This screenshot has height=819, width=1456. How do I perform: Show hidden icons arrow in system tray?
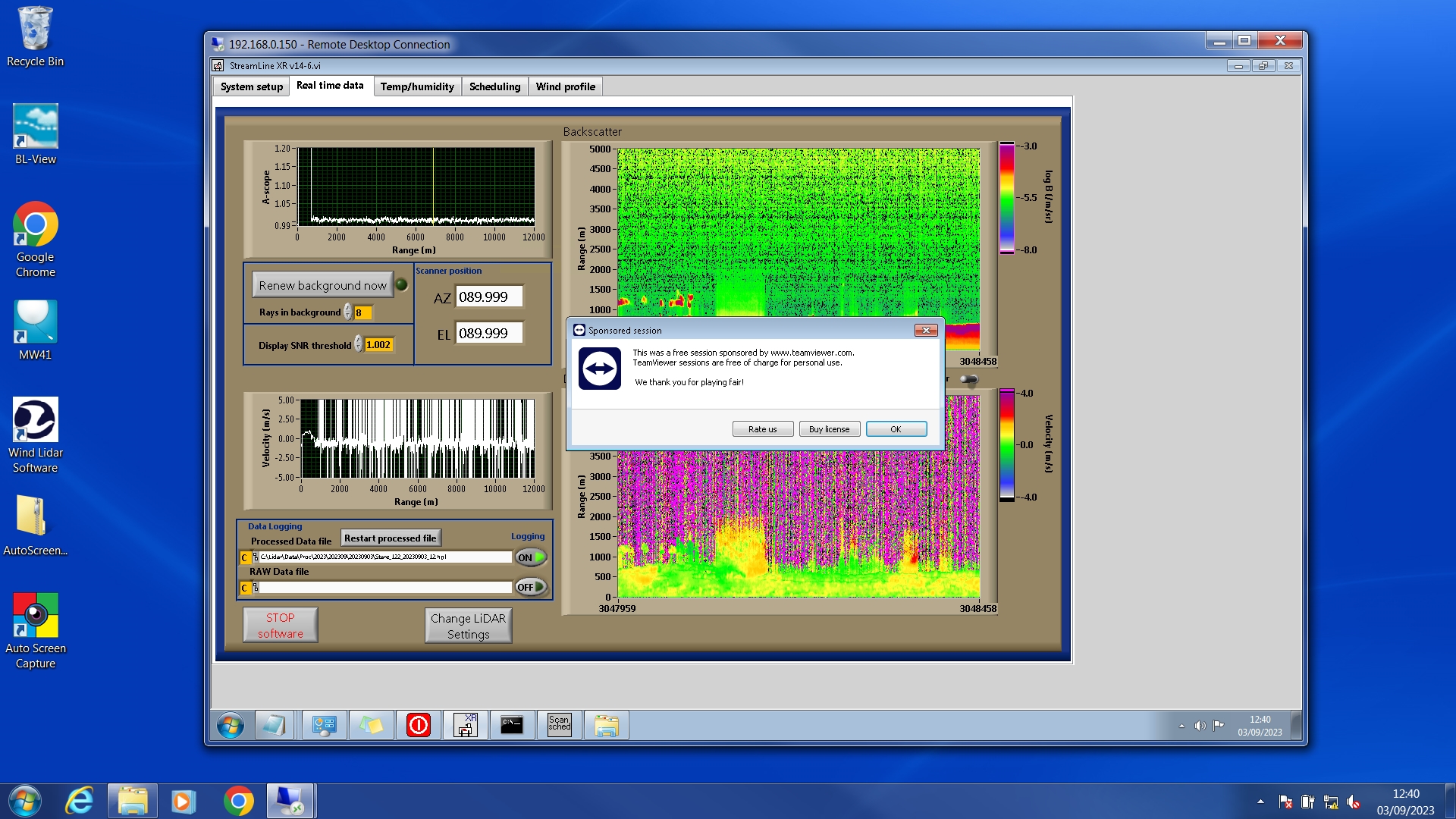[x=1260, y=801]
